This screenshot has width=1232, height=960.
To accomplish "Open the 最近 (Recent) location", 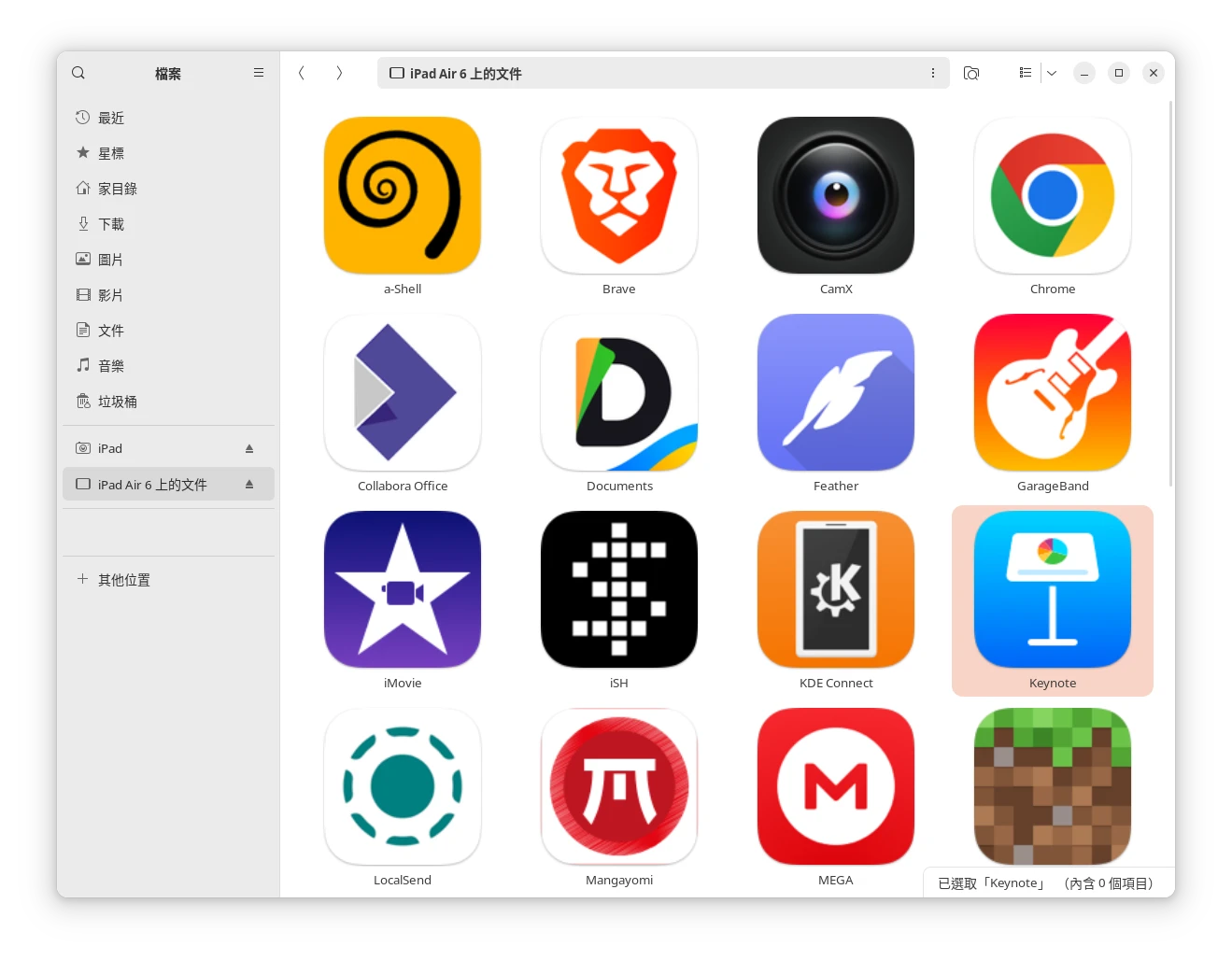I will pos(168,118).
